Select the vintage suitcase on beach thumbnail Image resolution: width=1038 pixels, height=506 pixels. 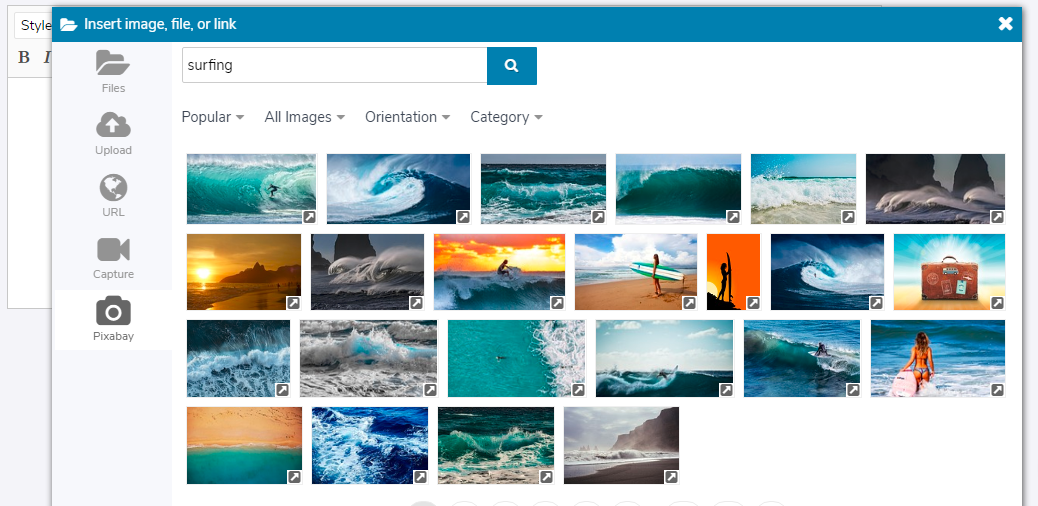tap(949, 272)
